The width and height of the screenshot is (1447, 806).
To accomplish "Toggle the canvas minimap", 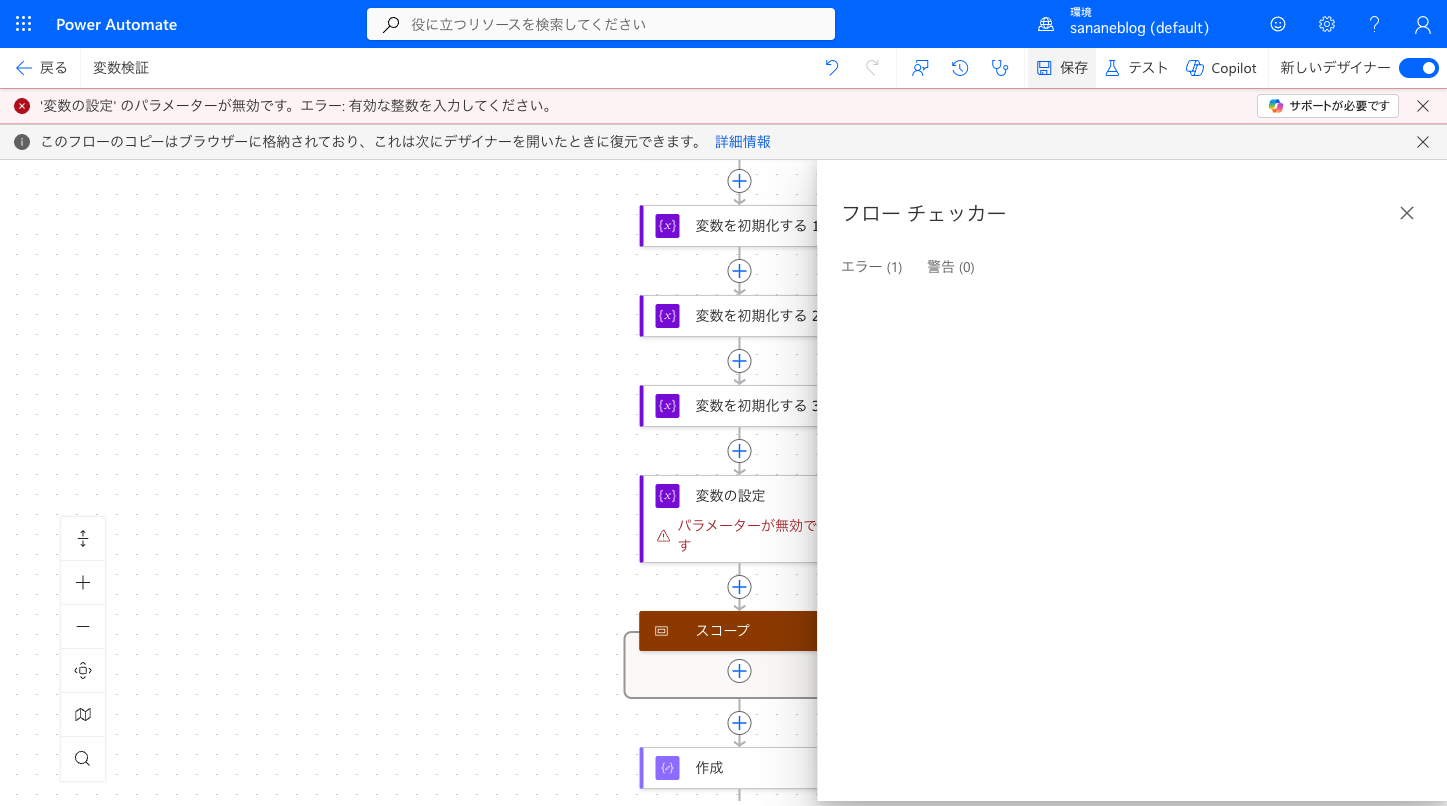I will (83, 715).
